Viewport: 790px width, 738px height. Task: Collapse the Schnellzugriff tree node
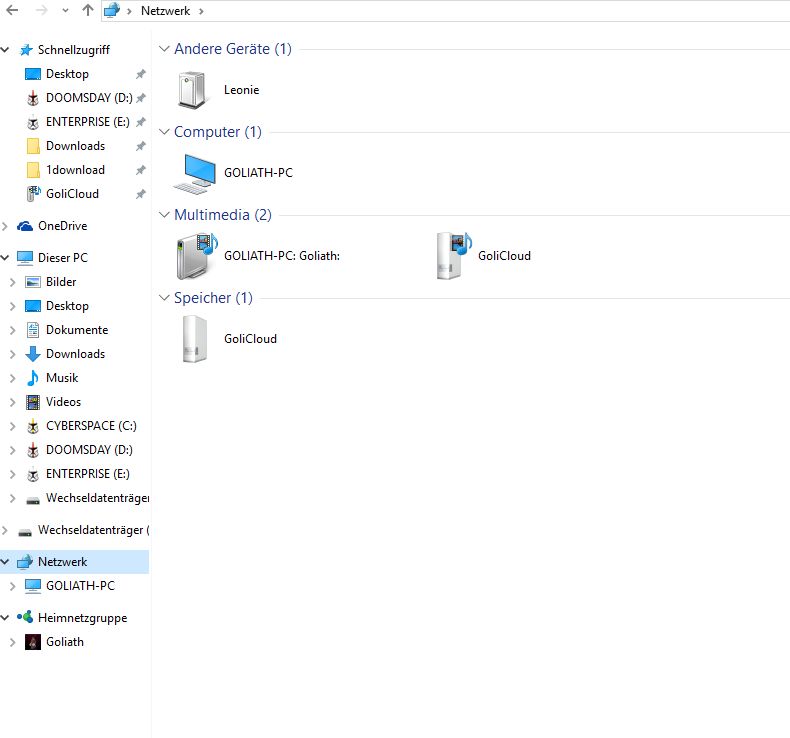pyautogui.click(x=5, y=50)
